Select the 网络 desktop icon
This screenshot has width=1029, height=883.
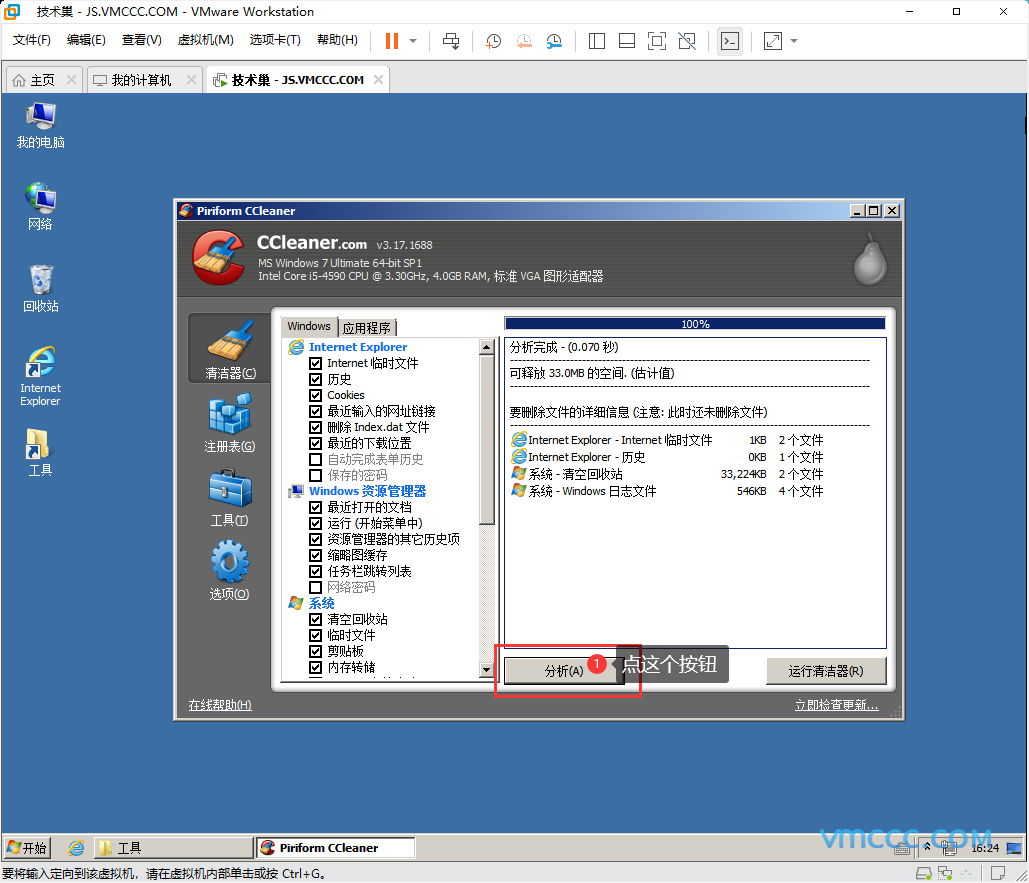tap(41, 207)
